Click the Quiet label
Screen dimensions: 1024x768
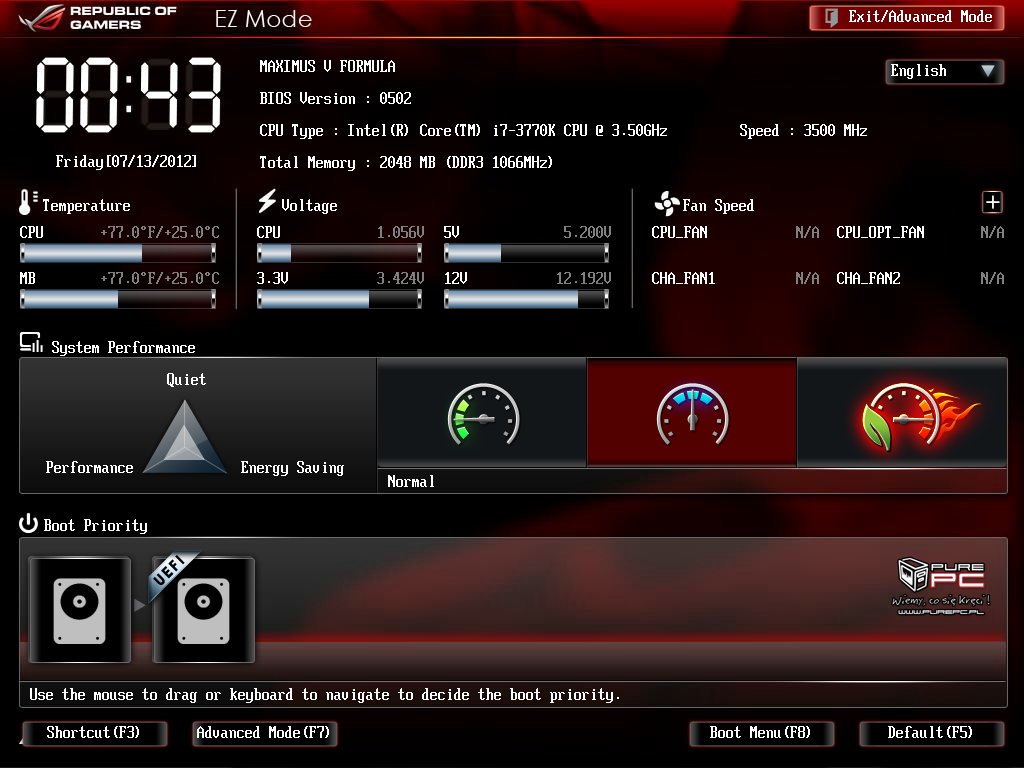(186, 380)
